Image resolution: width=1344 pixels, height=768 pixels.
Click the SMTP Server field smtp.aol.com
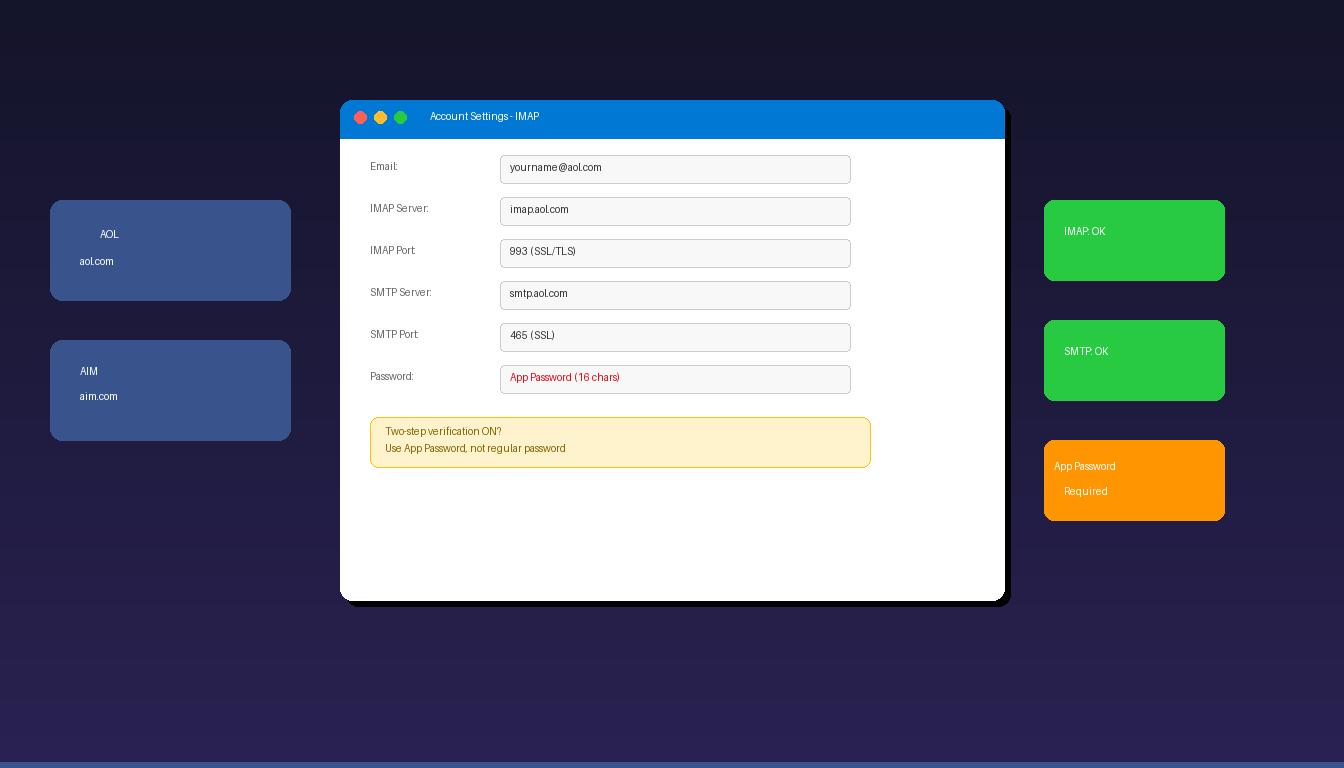pos(675,295)
